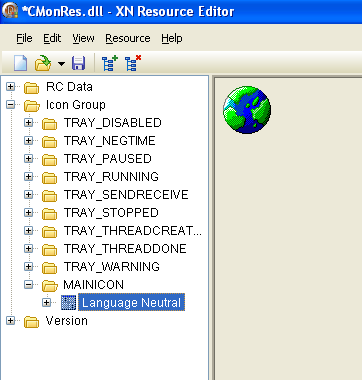The width and height of the screenshot is (362, 380).
Task: Select the RC Data tree label
Action: click(x=69, y=87)
